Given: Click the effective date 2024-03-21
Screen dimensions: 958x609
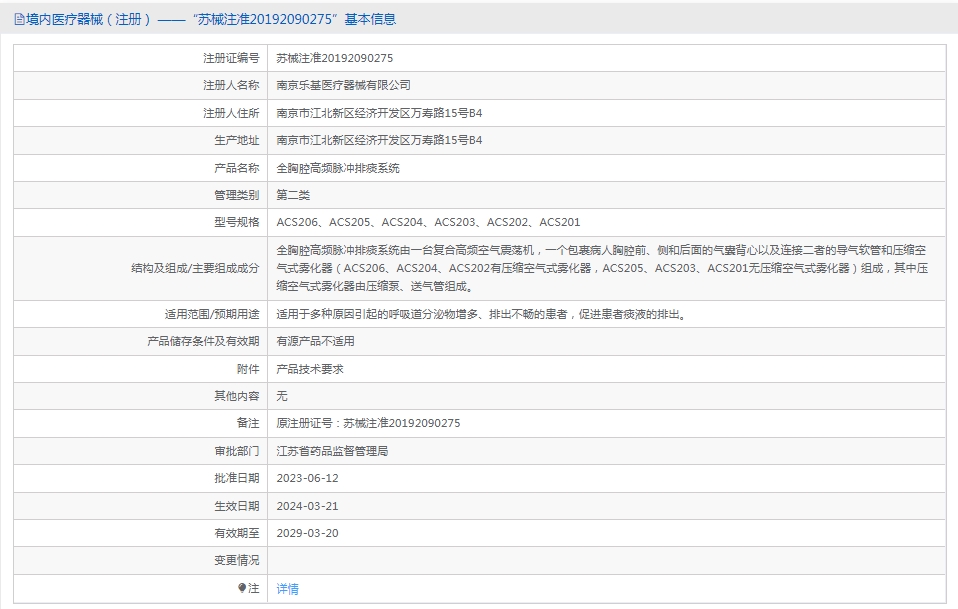Looking at the screenshot, I should [308, 506].
